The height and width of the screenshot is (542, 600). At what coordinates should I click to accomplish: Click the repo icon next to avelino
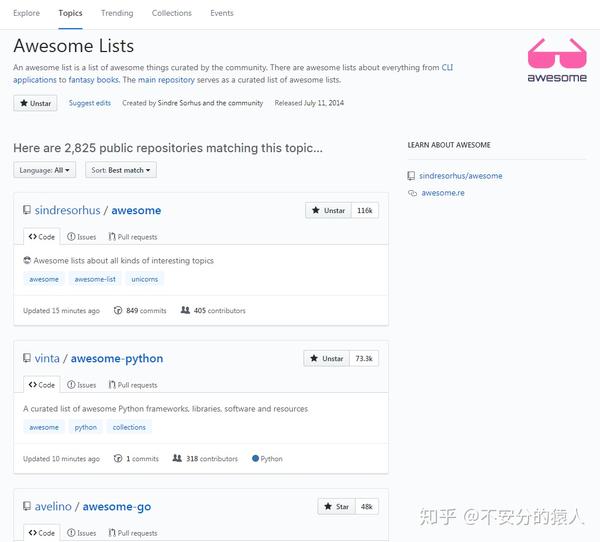(27, 506)
